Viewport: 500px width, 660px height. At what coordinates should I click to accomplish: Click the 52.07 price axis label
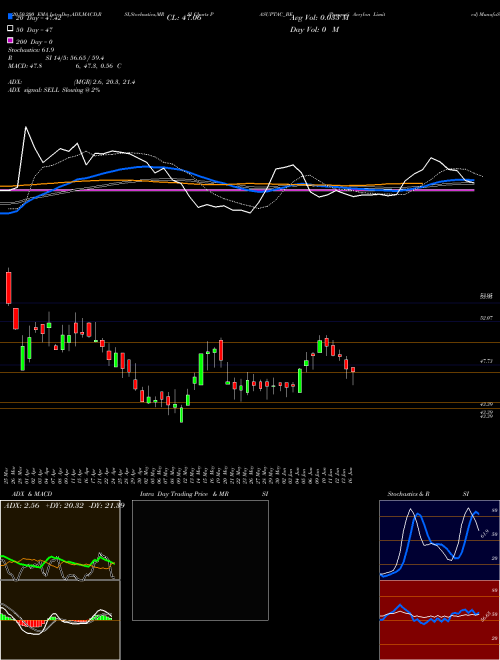[x=486, y=319]
